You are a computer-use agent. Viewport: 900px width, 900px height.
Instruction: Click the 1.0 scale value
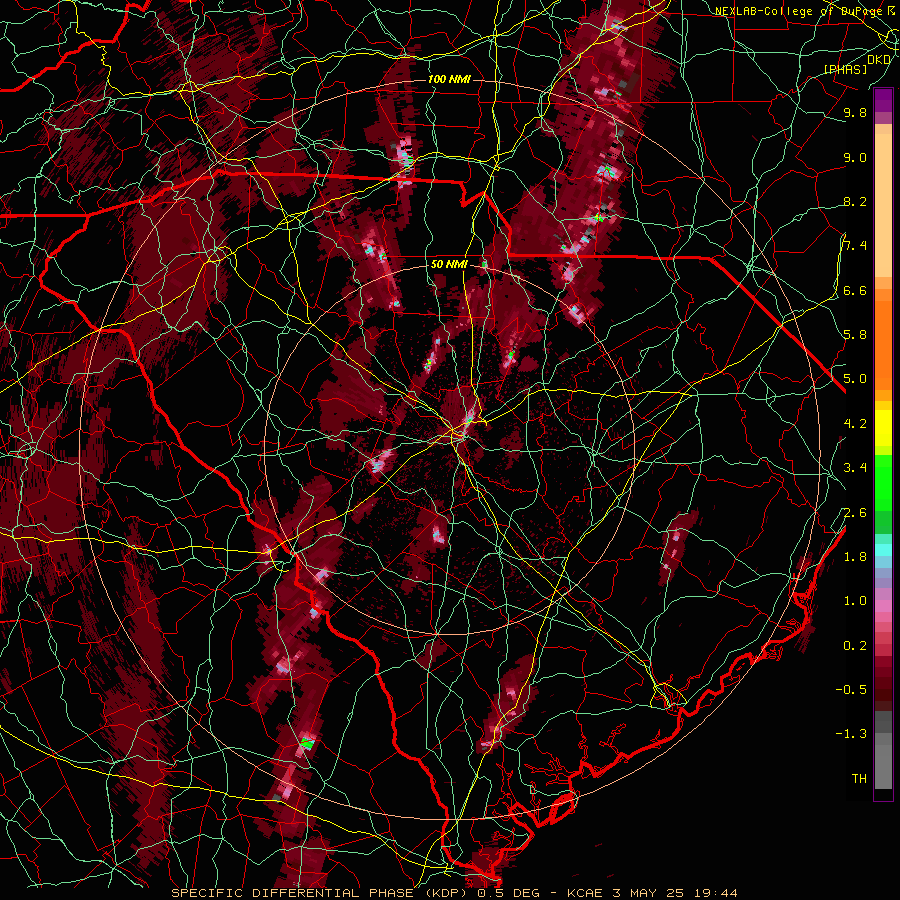[855, 601]
